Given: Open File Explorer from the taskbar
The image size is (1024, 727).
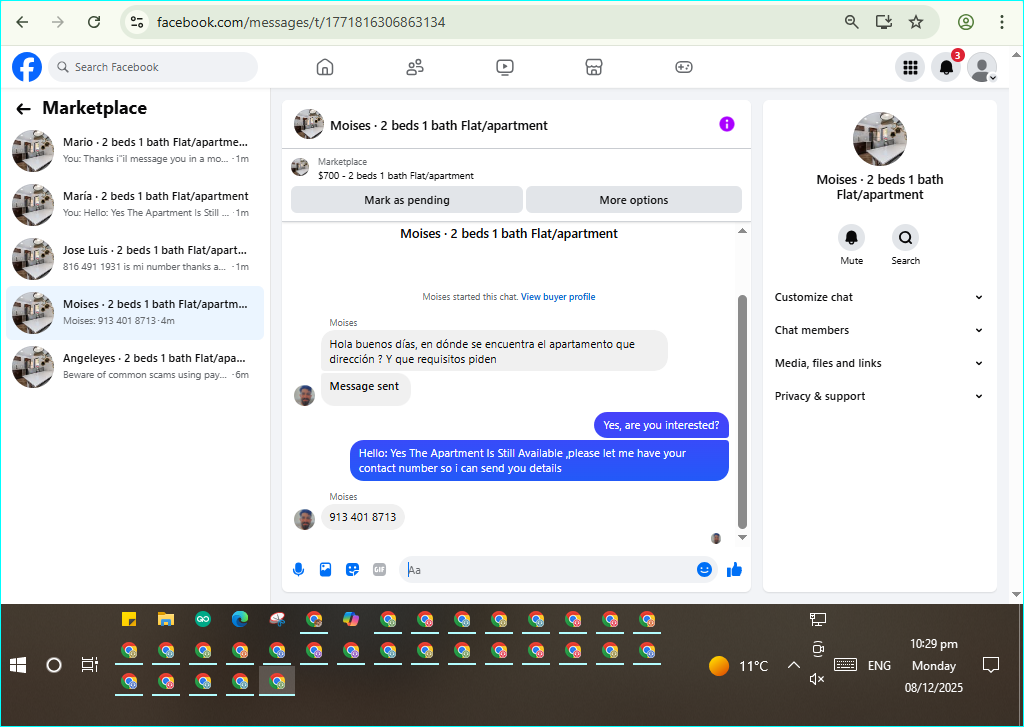Looking at the screenshot, I should click(166, 619).
